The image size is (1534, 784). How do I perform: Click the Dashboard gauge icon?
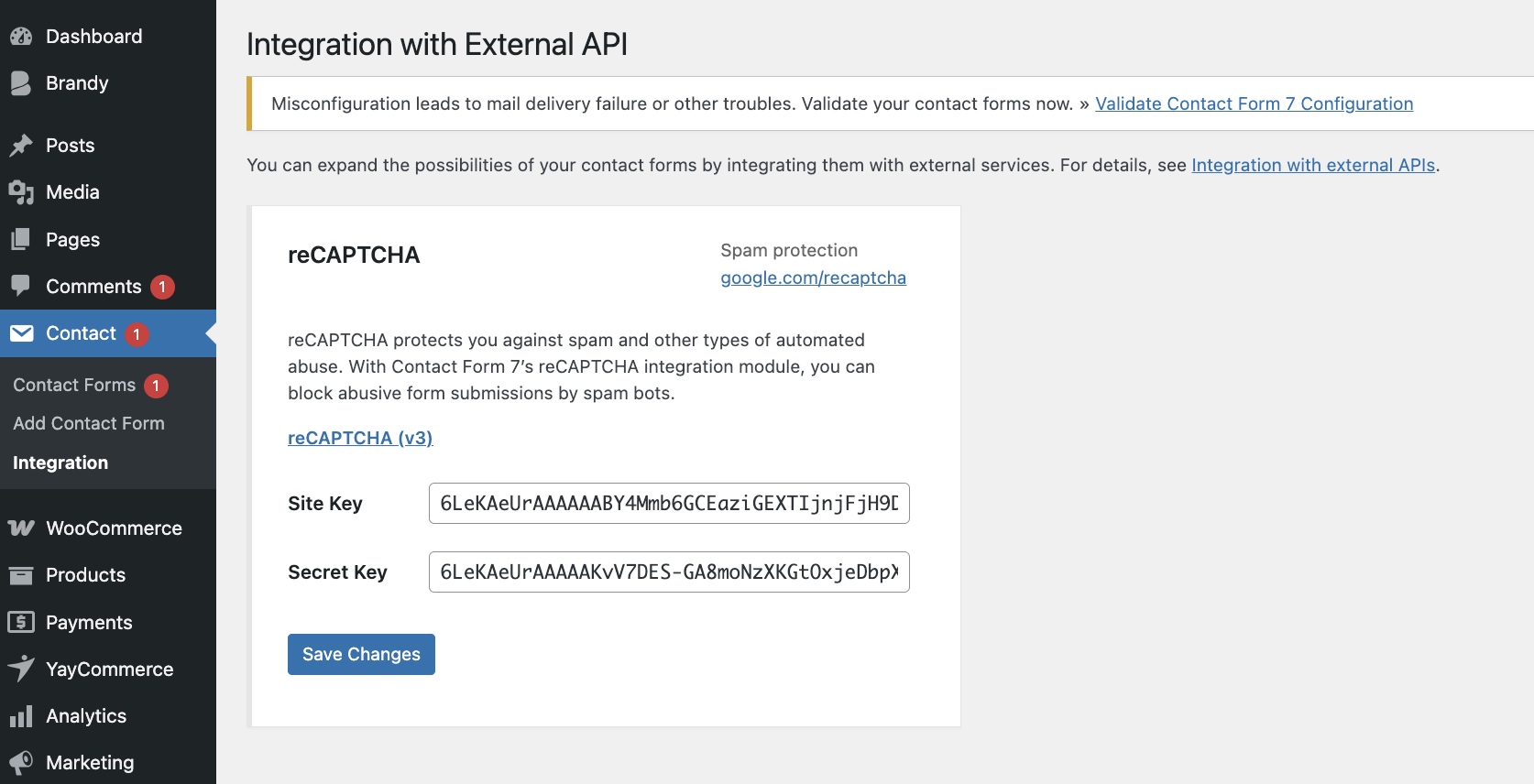point(21,37)
